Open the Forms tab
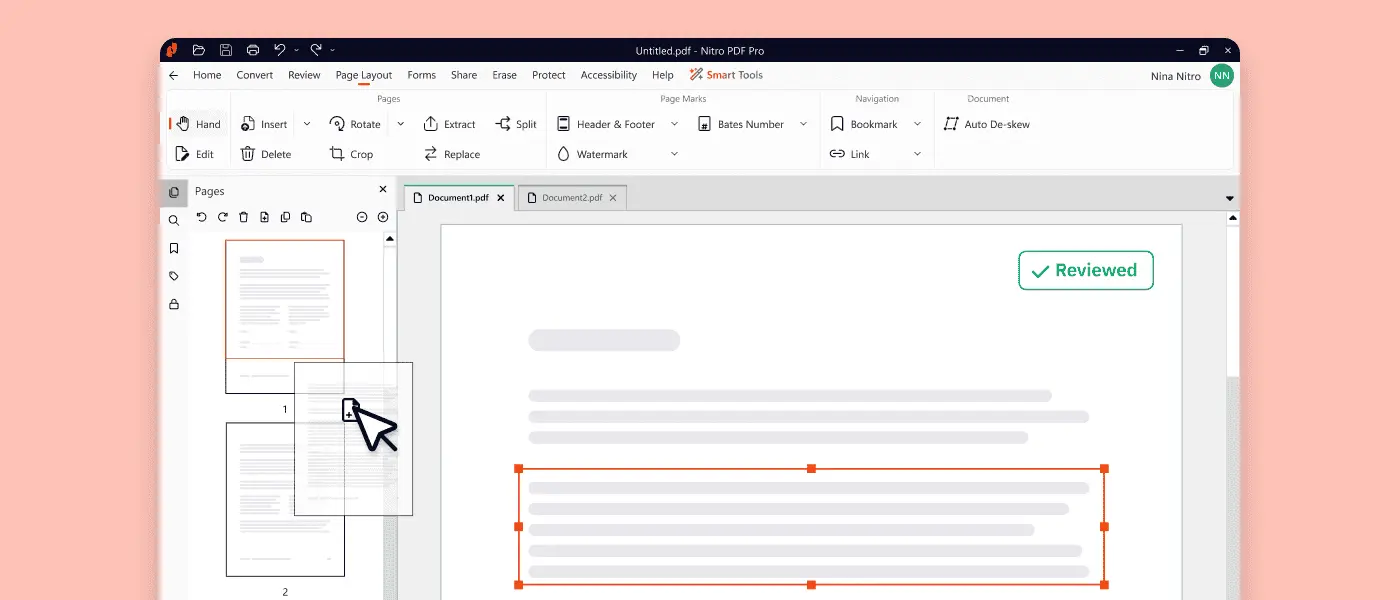 tap(422, 75)
